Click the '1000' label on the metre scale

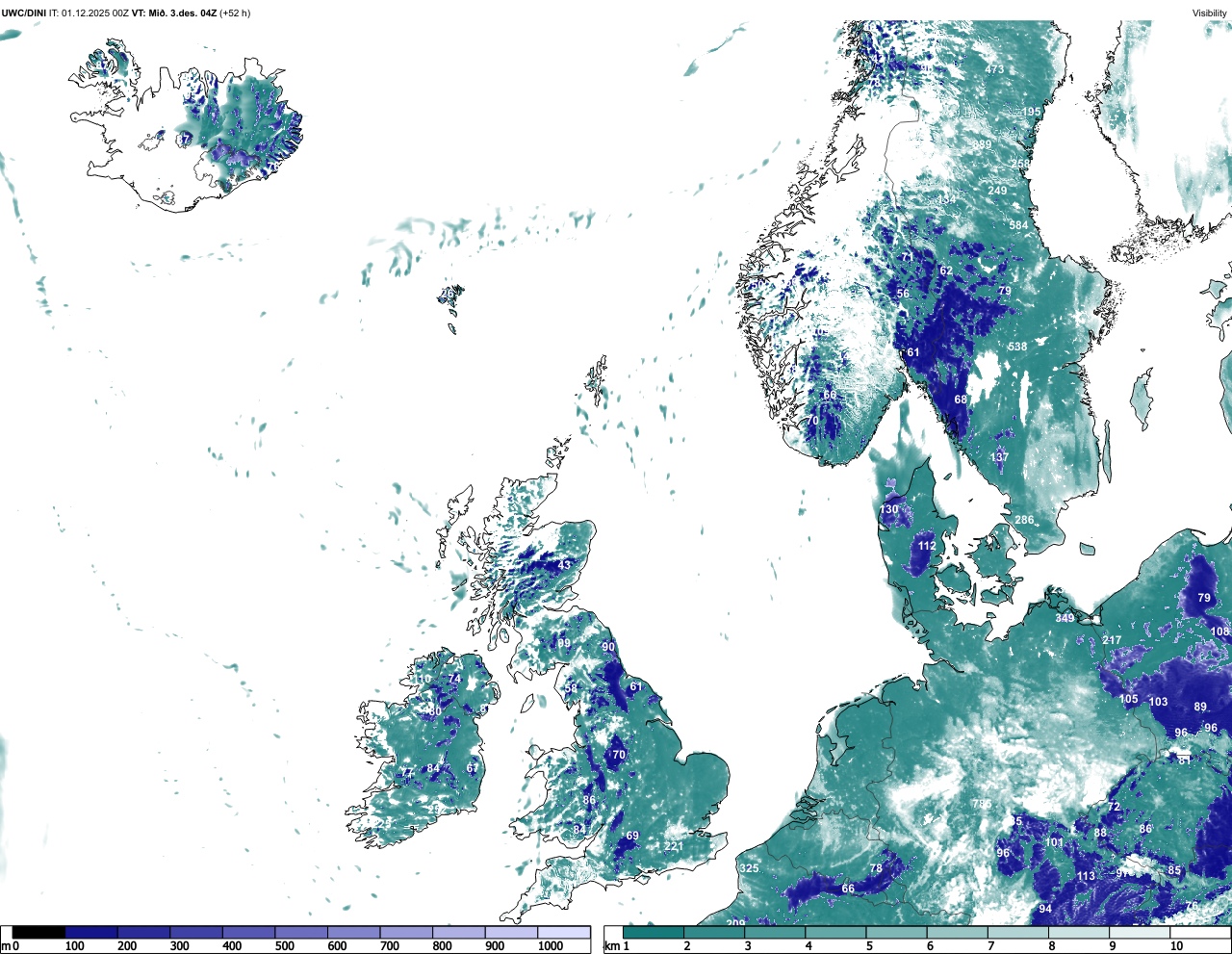point(551,946)
